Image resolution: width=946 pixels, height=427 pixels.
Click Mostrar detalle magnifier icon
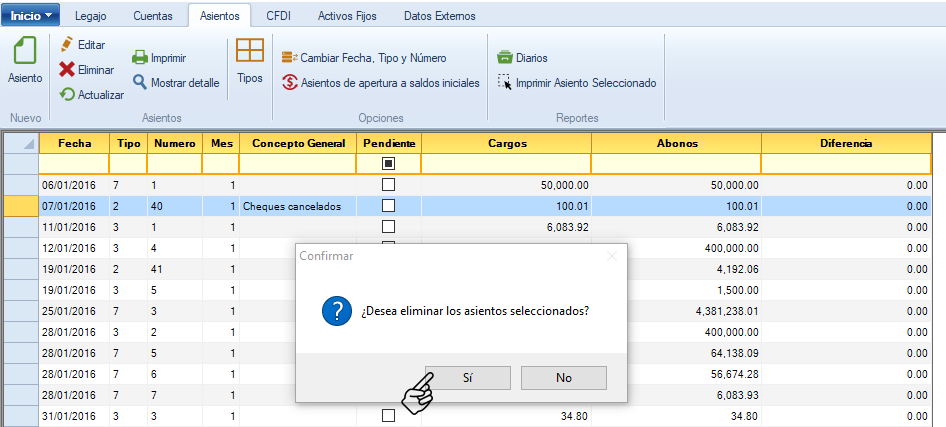pos(140,83)
